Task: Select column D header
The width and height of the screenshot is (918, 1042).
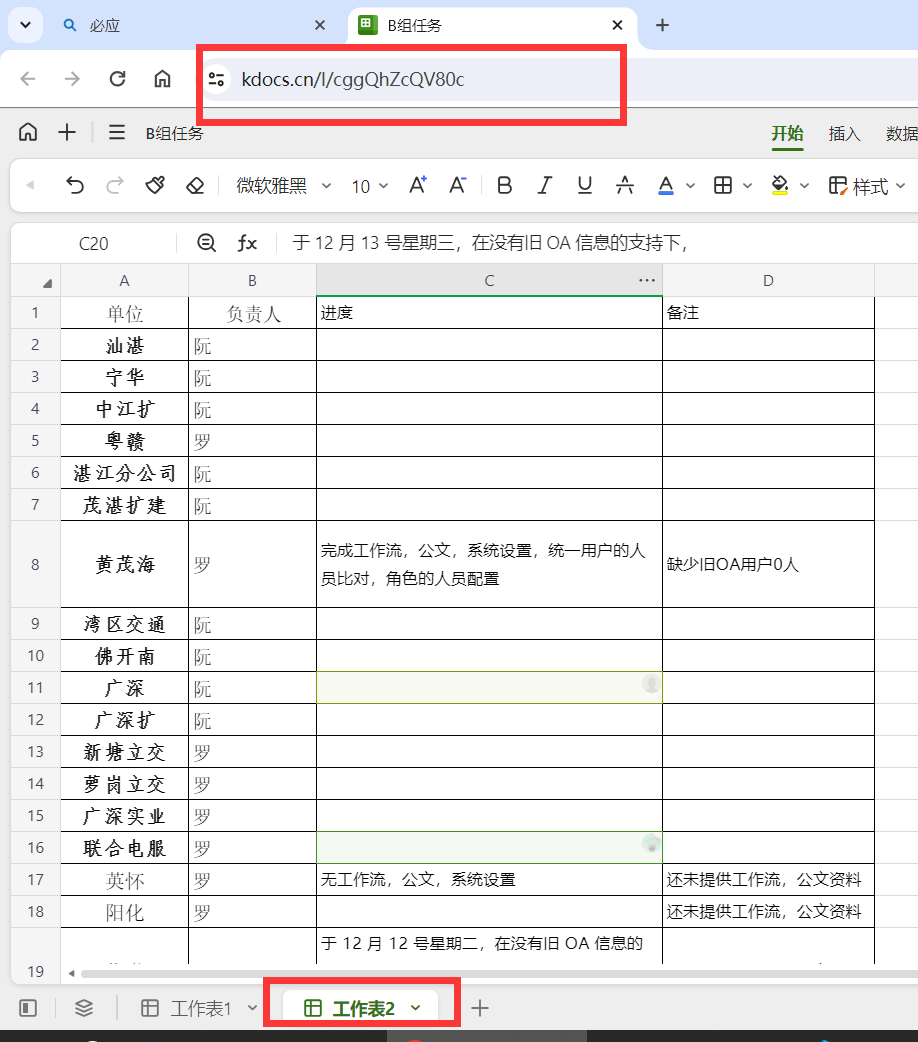Action: [768, 280]
